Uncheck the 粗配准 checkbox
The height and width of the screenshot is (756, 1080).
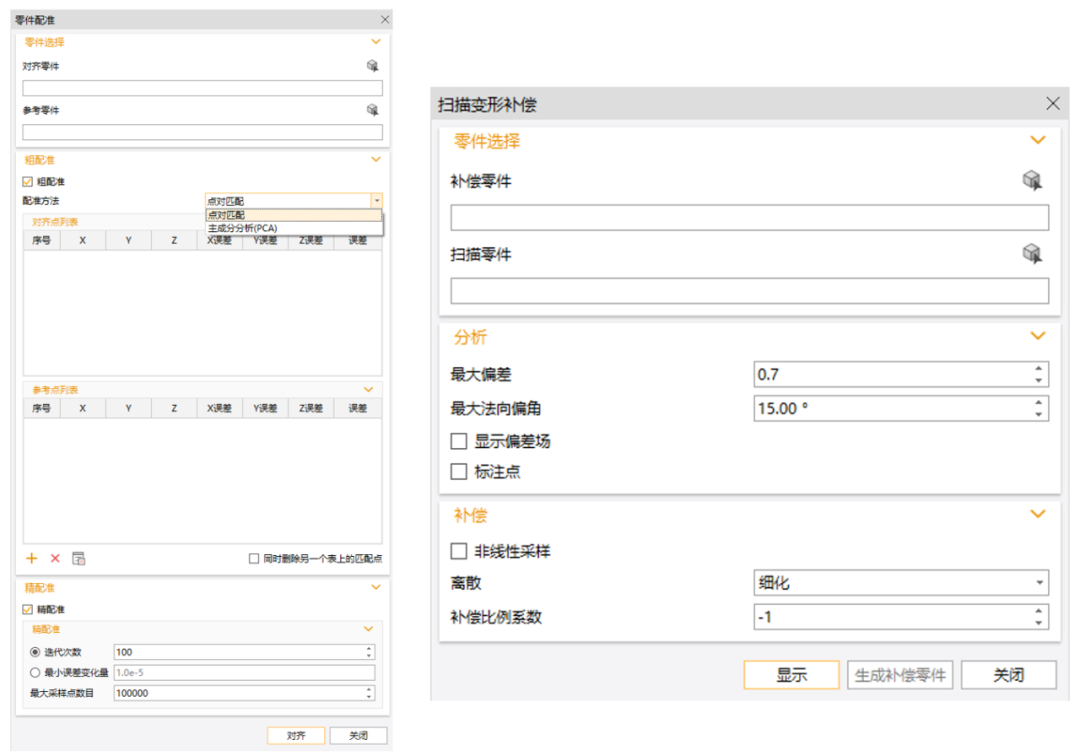(28, 182)
